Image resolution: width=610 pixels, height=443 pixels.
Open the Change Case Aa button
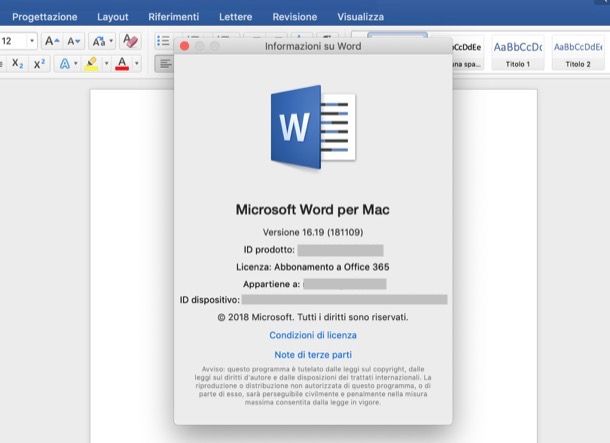pos(99,41)
